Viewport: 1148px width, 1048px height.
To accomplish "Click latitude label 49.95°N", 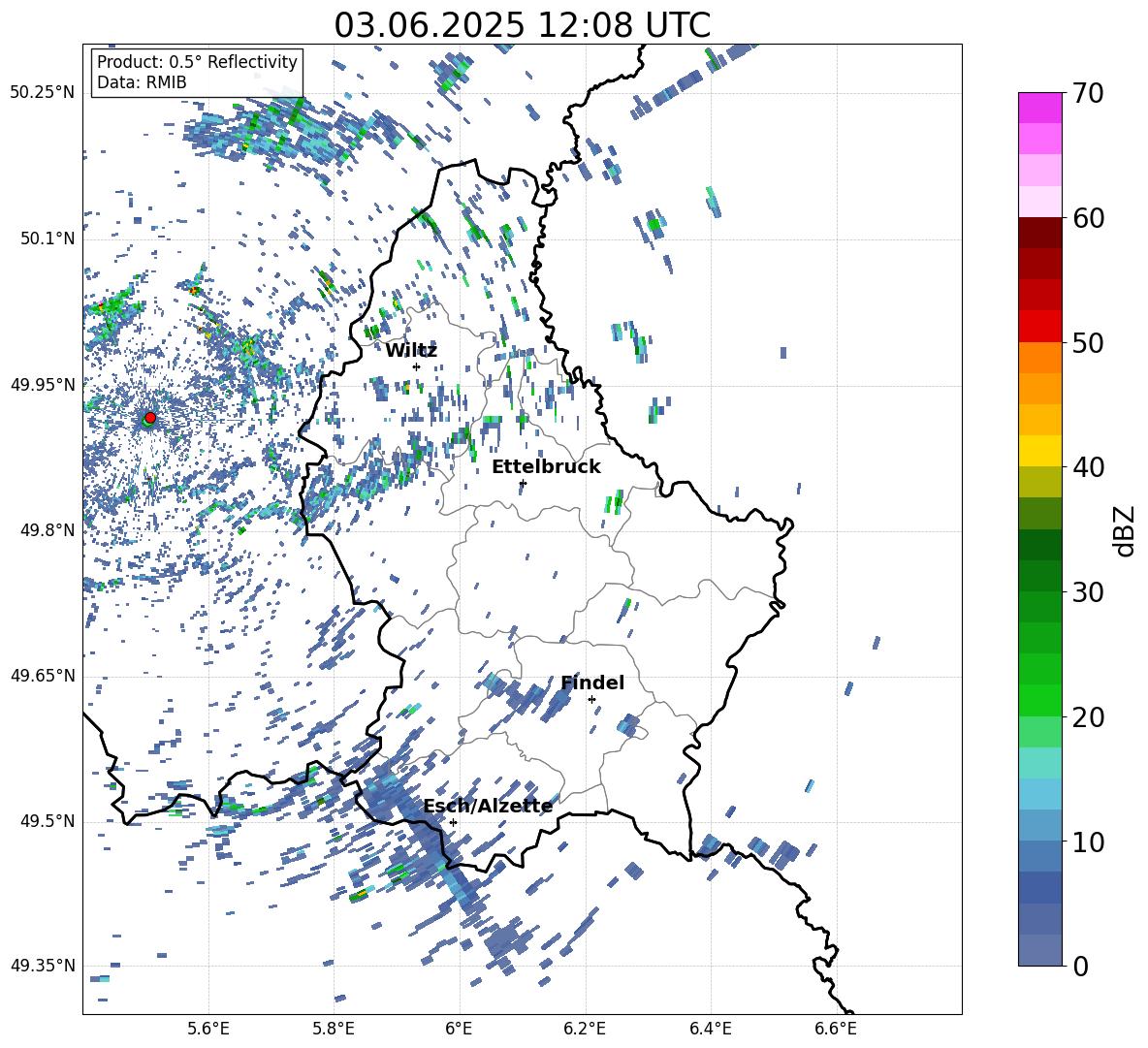I will [x=43, y=384].
